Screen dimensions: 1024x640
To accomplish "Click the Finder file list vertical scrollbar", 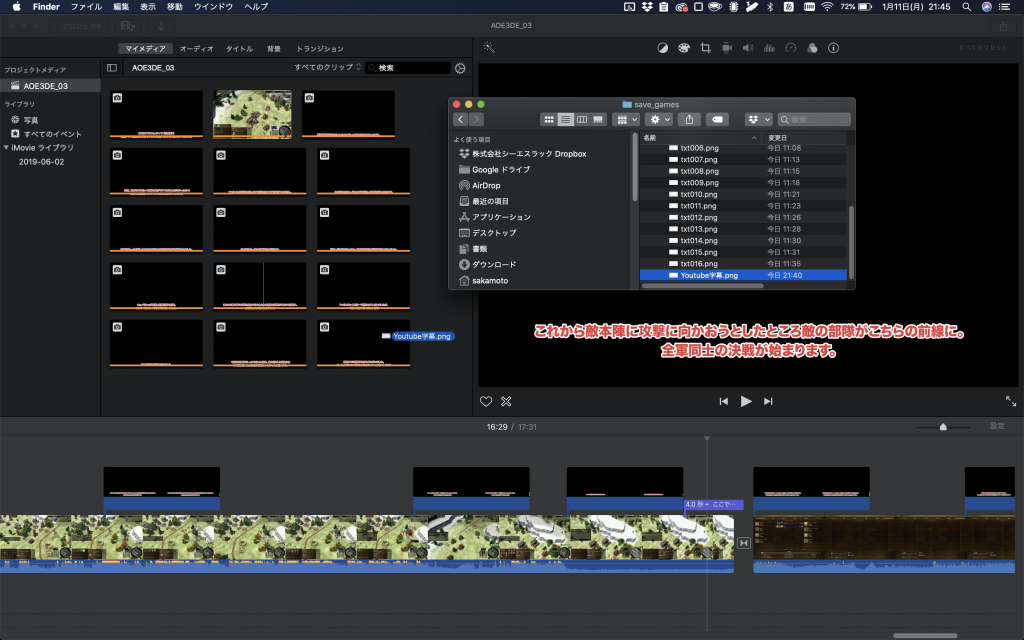I will coord(851,242).
